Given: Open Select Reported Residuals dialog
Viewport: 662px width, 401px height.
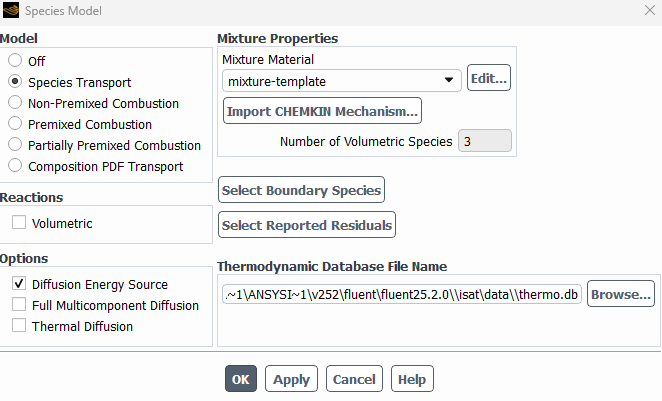Looking at the screenshot, I should click(307, 225).
